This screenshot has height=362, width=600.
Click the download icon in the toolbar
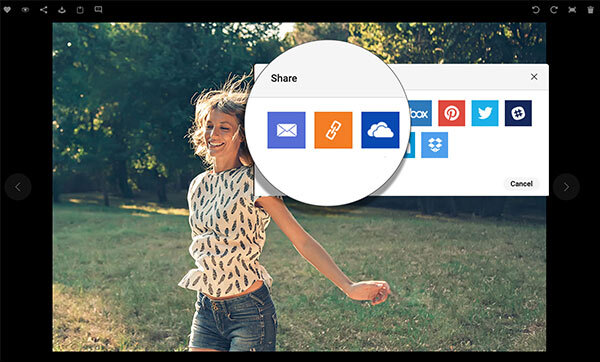tap(62, 10)
